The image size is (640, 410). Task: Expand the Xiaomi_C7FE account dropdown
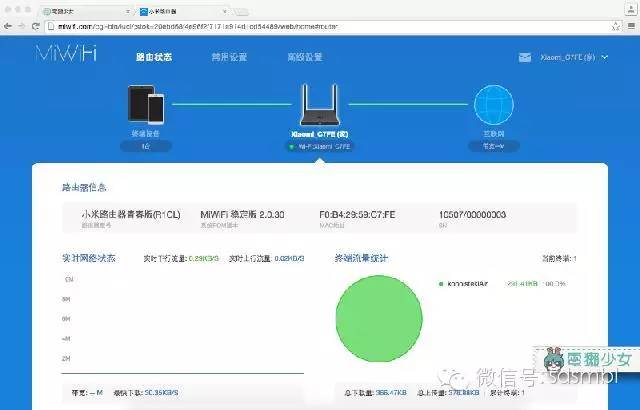click(573, 58)
